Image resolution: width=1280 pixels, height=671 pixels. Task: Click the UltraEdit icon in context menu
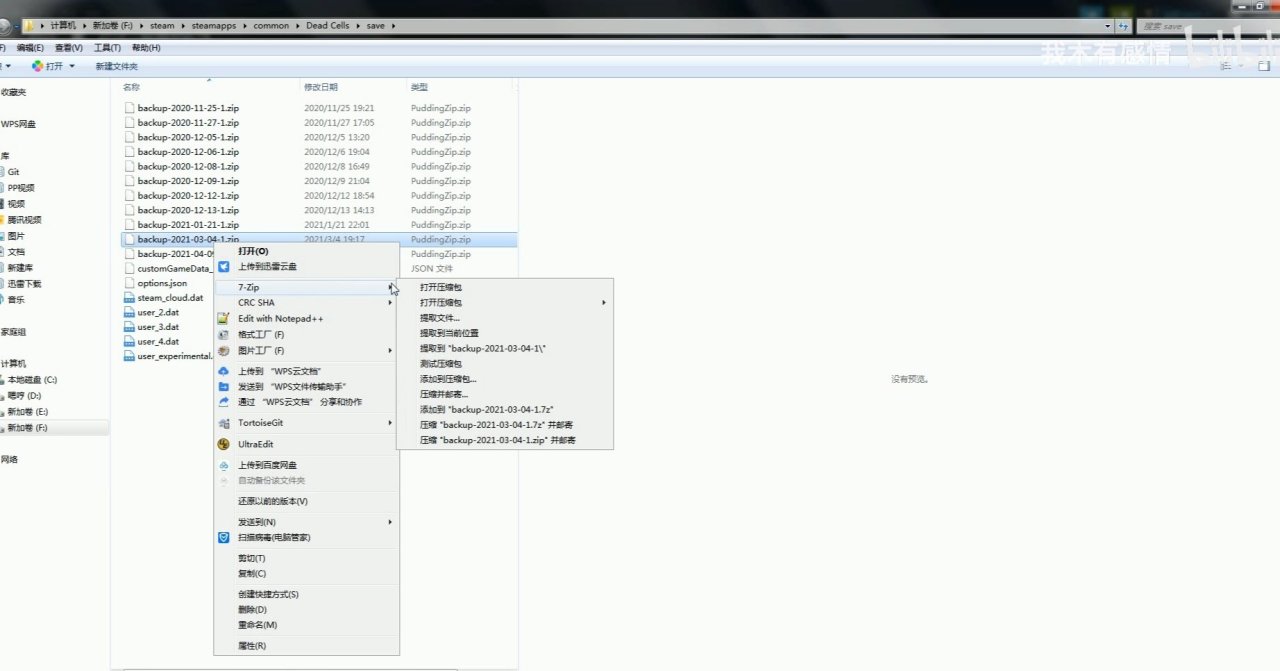coord(224,444)
